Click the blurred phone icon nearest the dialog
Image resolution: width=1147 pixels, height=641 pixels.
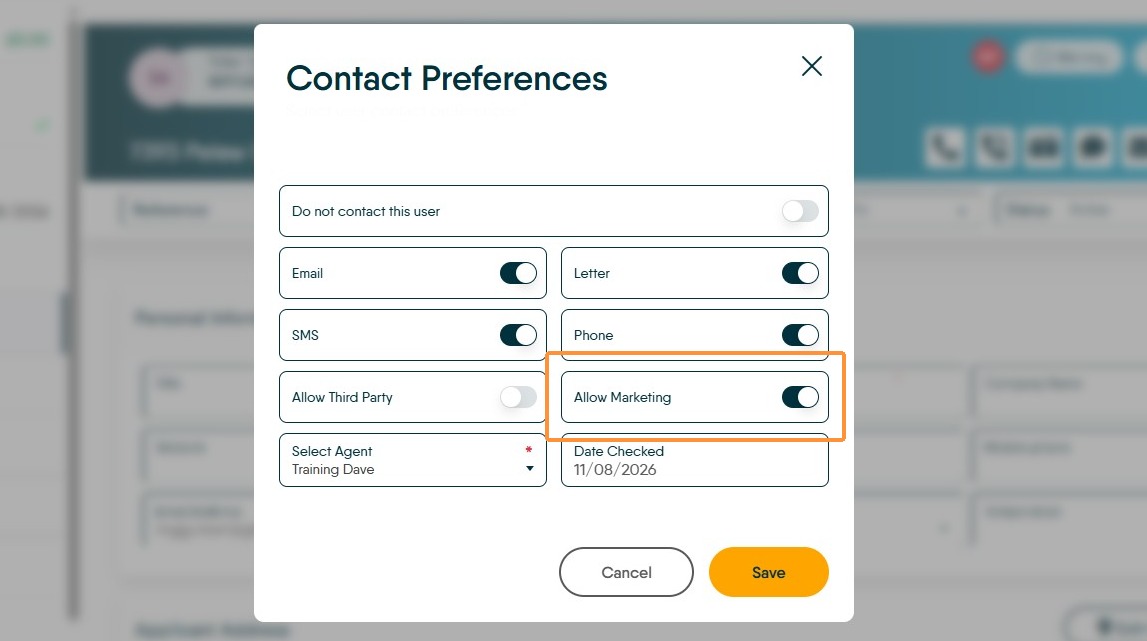944,148
